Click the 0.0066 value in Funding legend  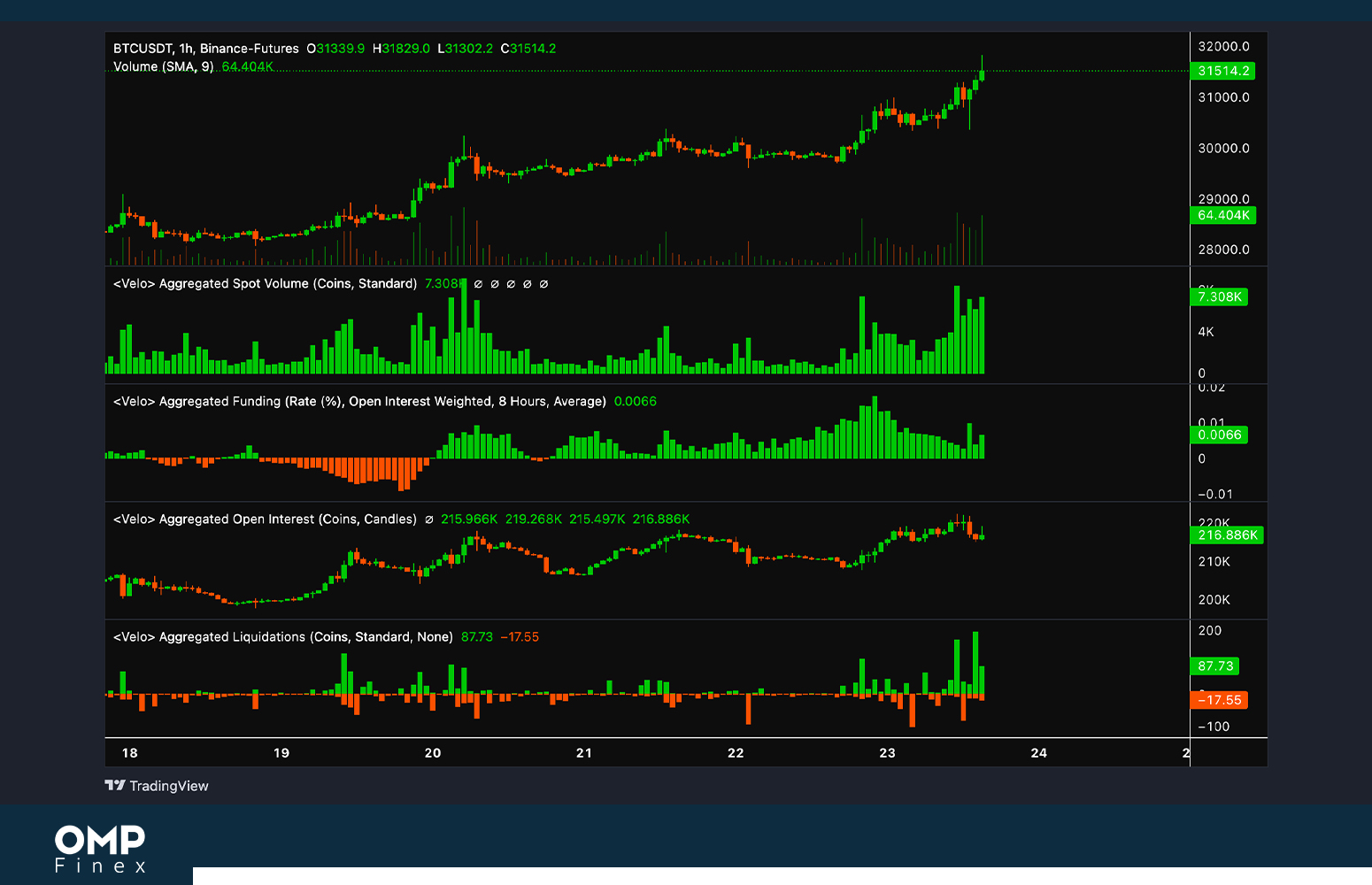click(x=636, y=401)
